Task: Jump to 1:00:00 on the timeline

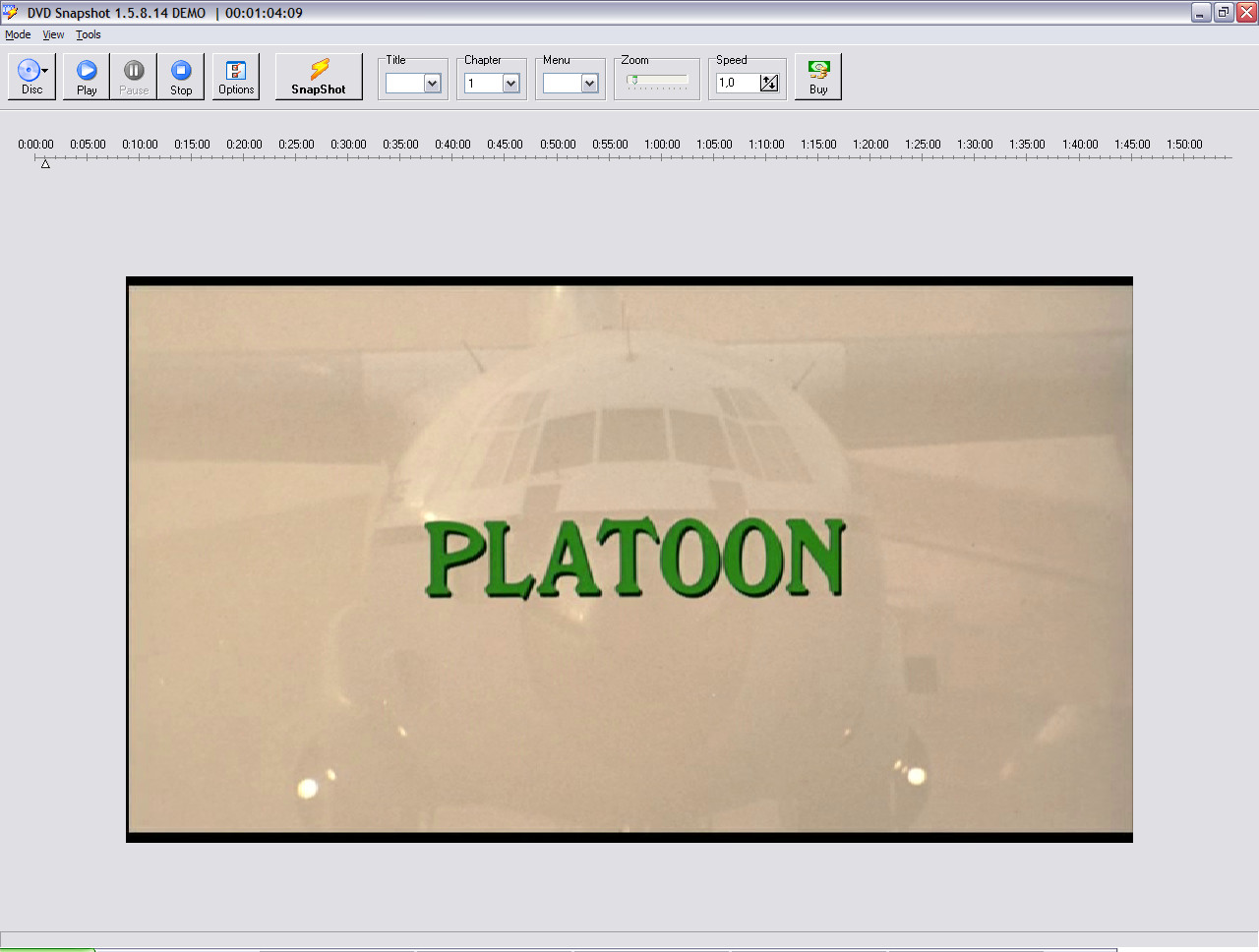Action: click(662, 144)
